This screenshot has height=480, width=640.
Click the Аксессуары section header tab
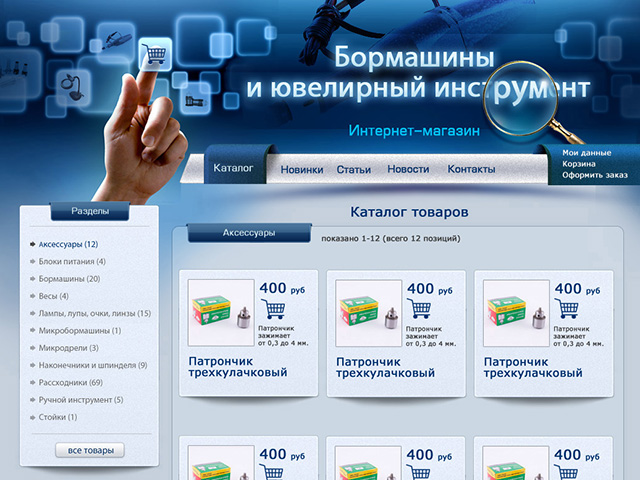coord(249,233)
